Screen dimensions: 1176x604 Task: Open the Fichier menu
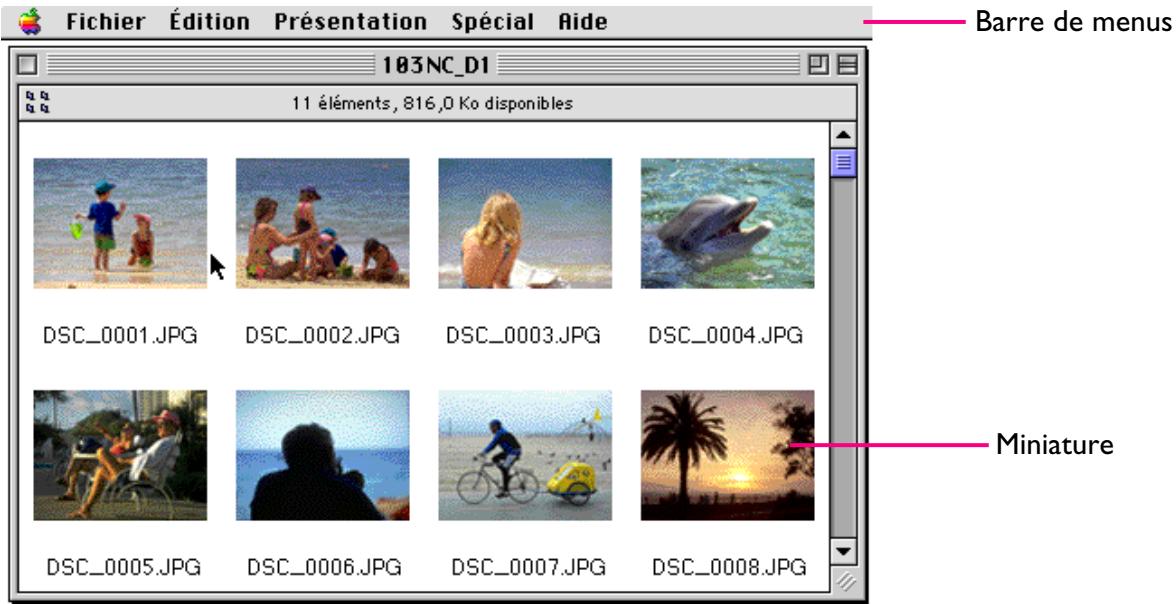click(x=106, y=22)
